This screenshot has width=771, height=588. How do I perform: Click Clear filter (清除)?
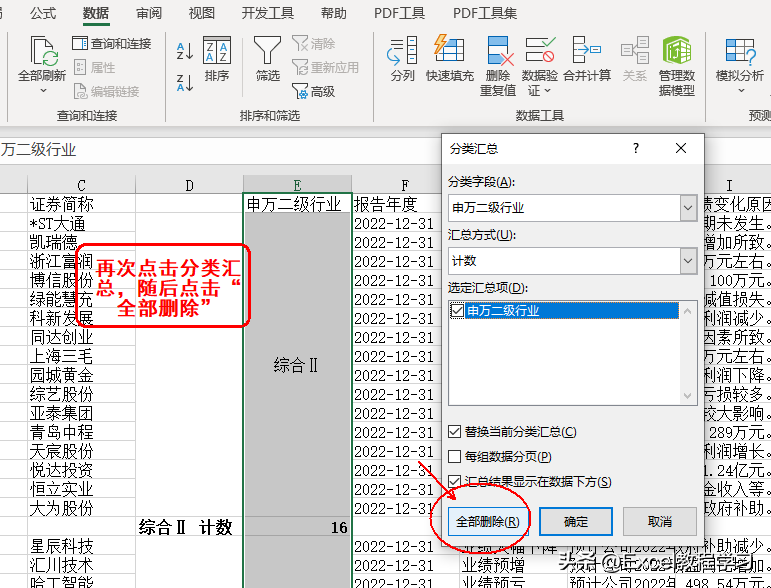tap(313, 44)
